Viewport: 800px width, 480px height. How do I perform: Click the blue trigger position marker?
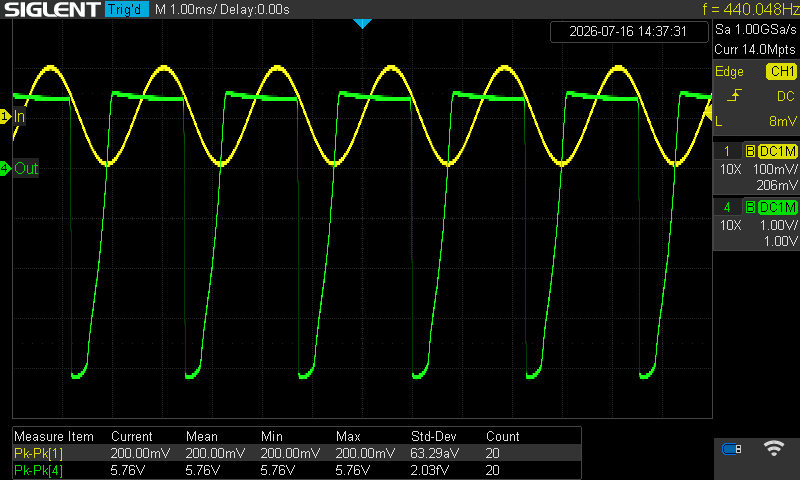(362, 23)
